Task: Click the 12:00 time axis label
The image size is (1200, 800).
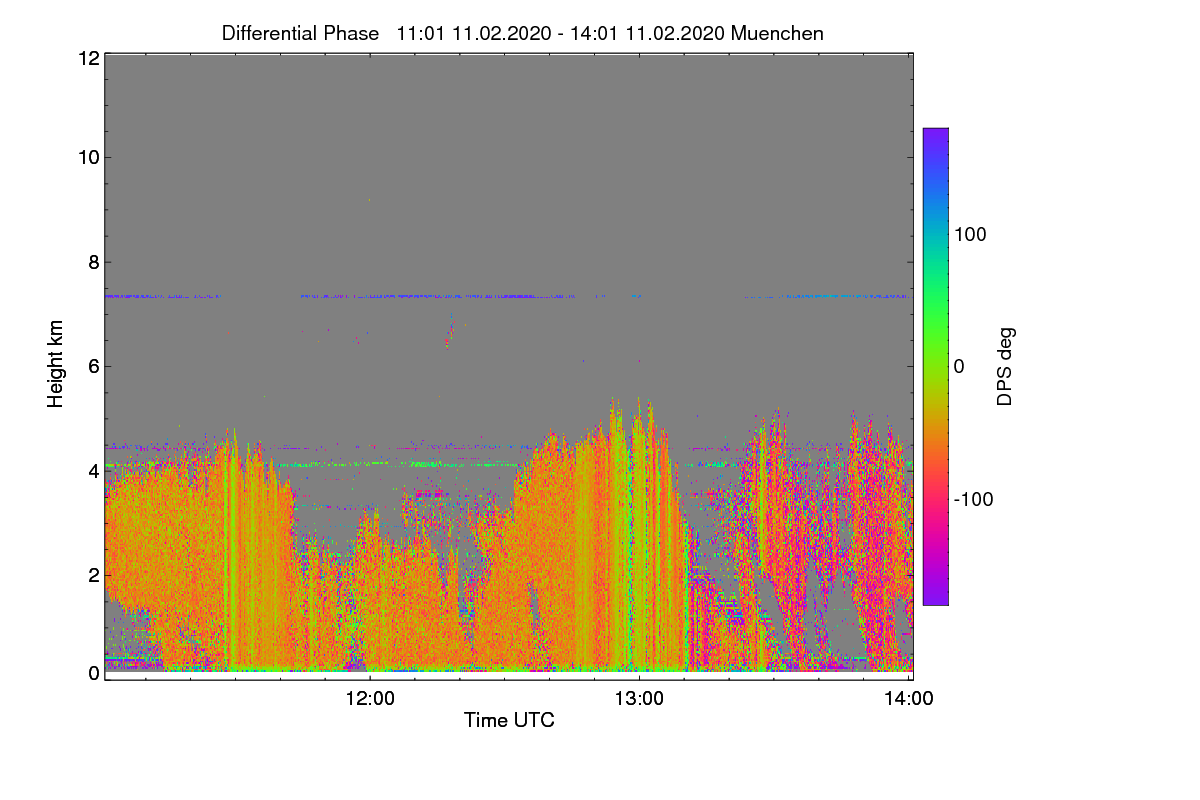Action: 370,699
